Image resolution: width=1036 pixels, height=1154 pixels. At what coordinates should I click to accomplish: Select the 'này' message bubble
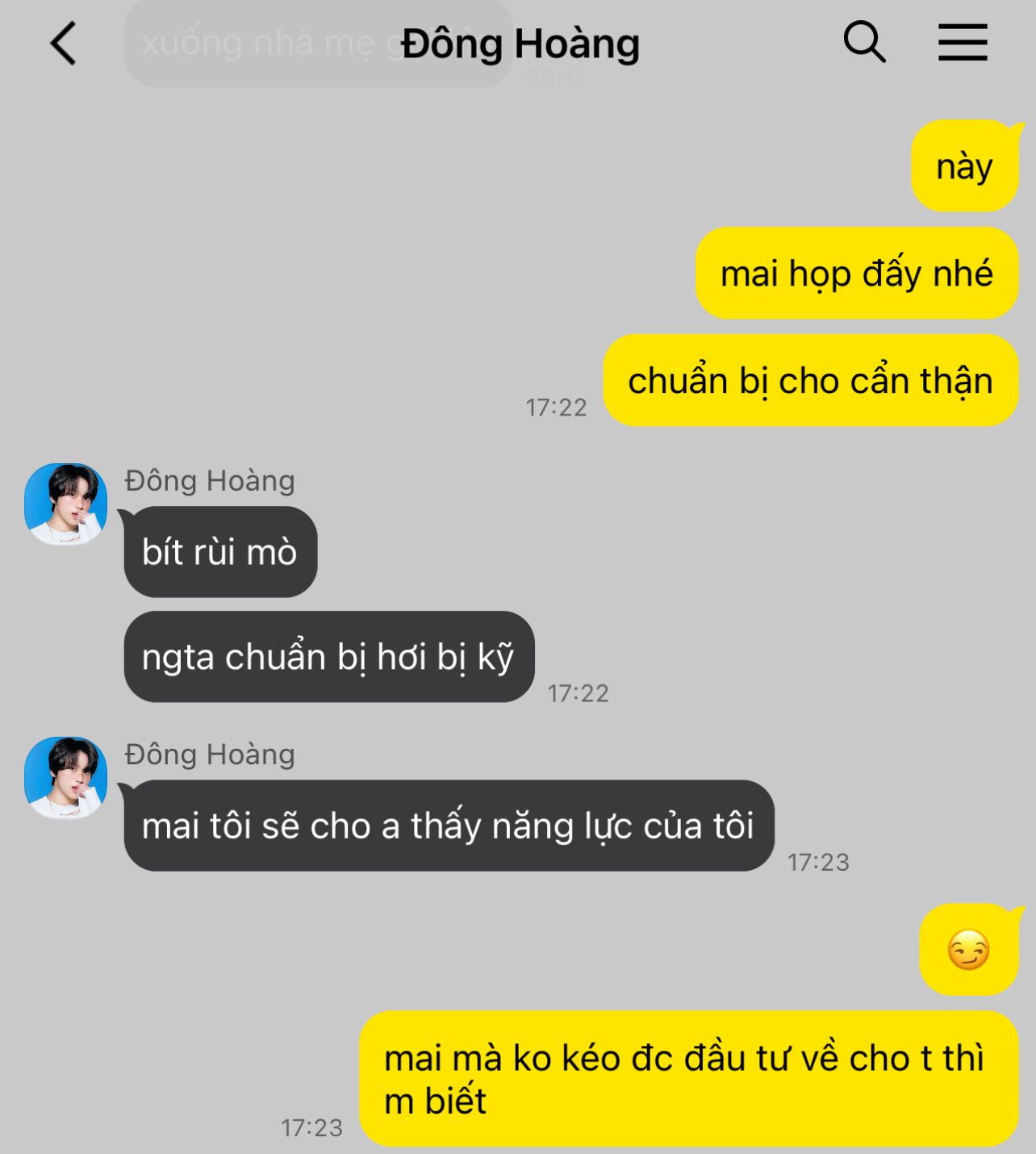pyautogui.click(x=965, y=166)
